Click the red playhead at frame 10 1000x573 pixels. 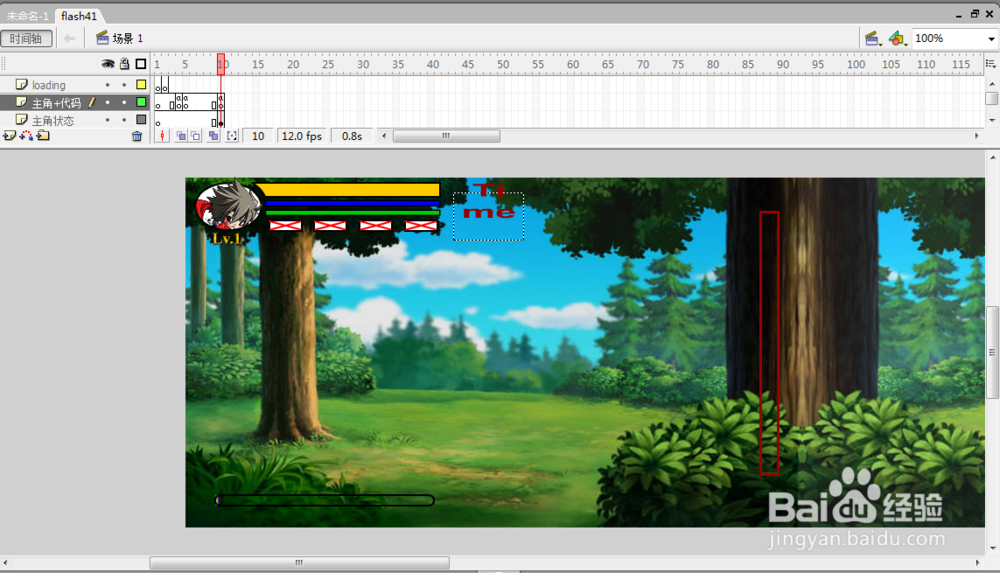pos(221,64)
